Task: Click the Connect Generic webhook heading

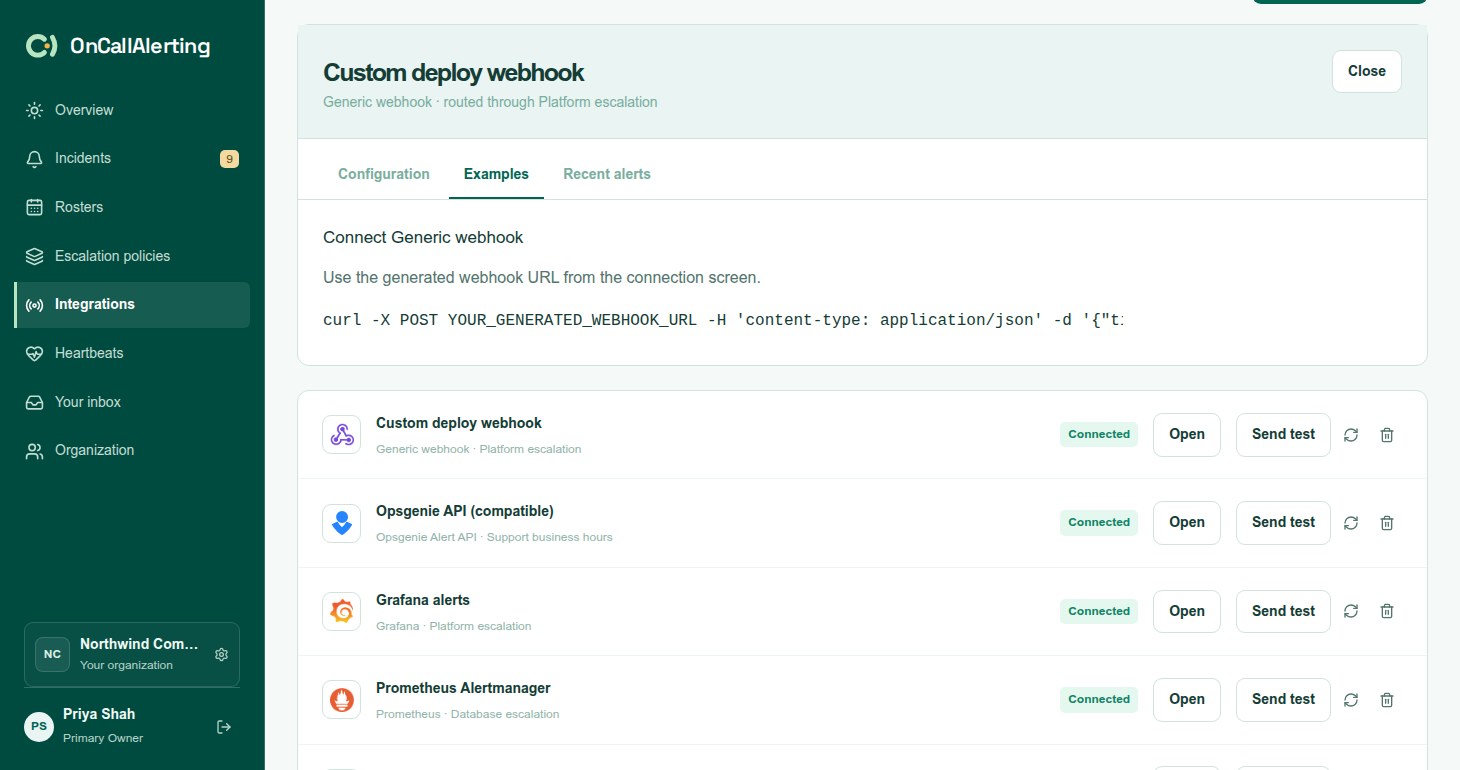Action: tap(423, 237)
